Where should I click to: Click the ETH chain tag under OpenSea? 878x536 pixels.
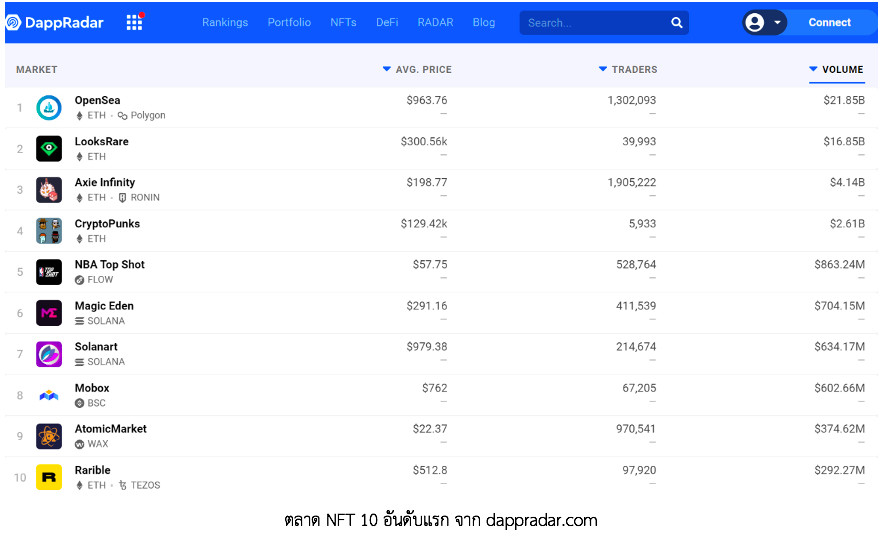(x=91, y=115)
